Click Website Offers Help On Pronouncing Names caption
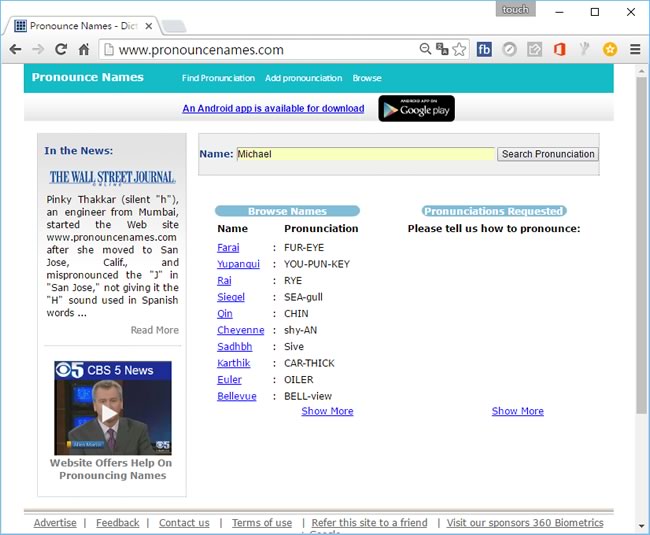The height and width of the screenshot is (535, 650). [x=111, y=469]
